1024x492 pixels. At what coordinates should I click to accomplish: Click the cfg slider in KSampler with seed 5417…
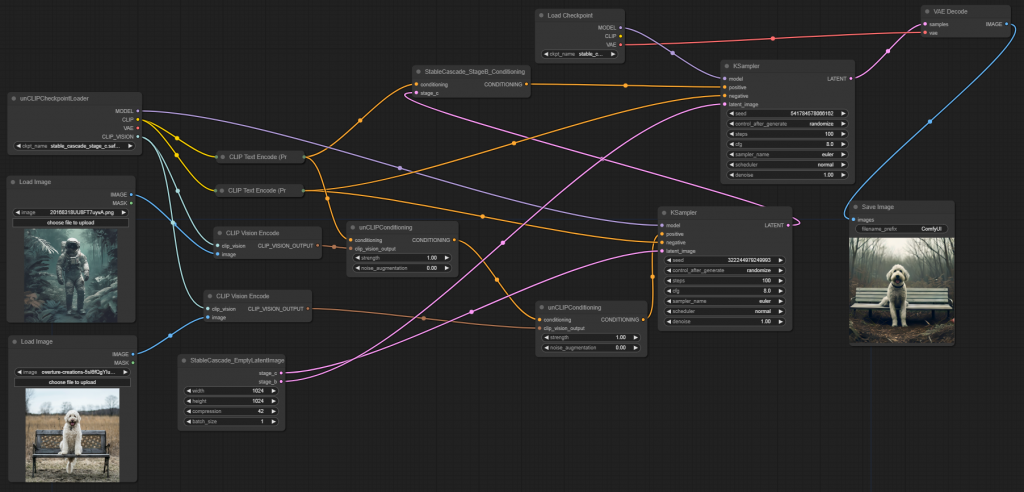click(x=787, y=144)
